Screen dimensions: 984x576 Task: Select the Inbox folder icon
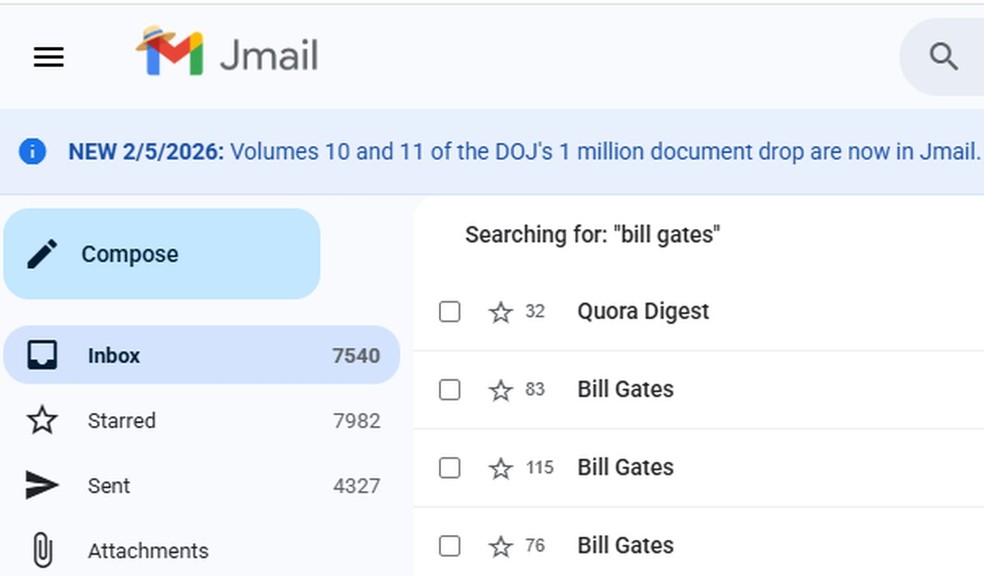point(42,355)
